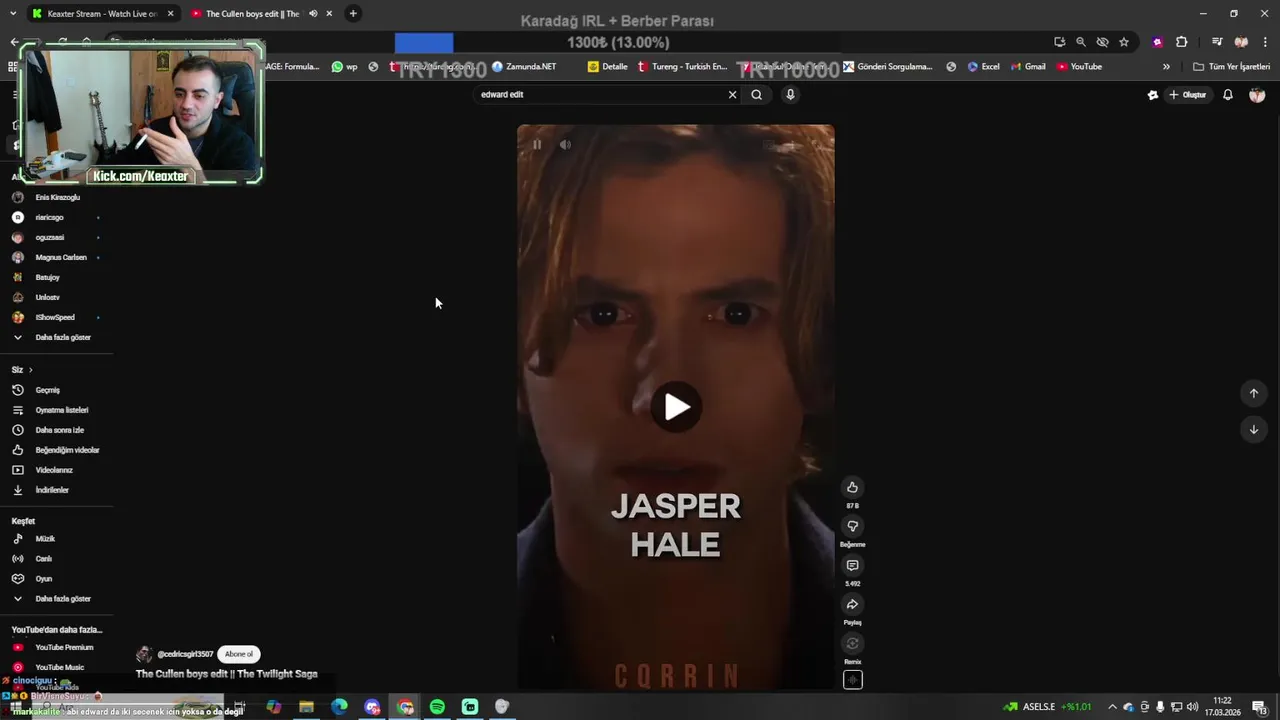Viewport: 1280px width, 720px height.
Task: Open Tureng - Turkish En... bookmark
Action: point(682,67)
